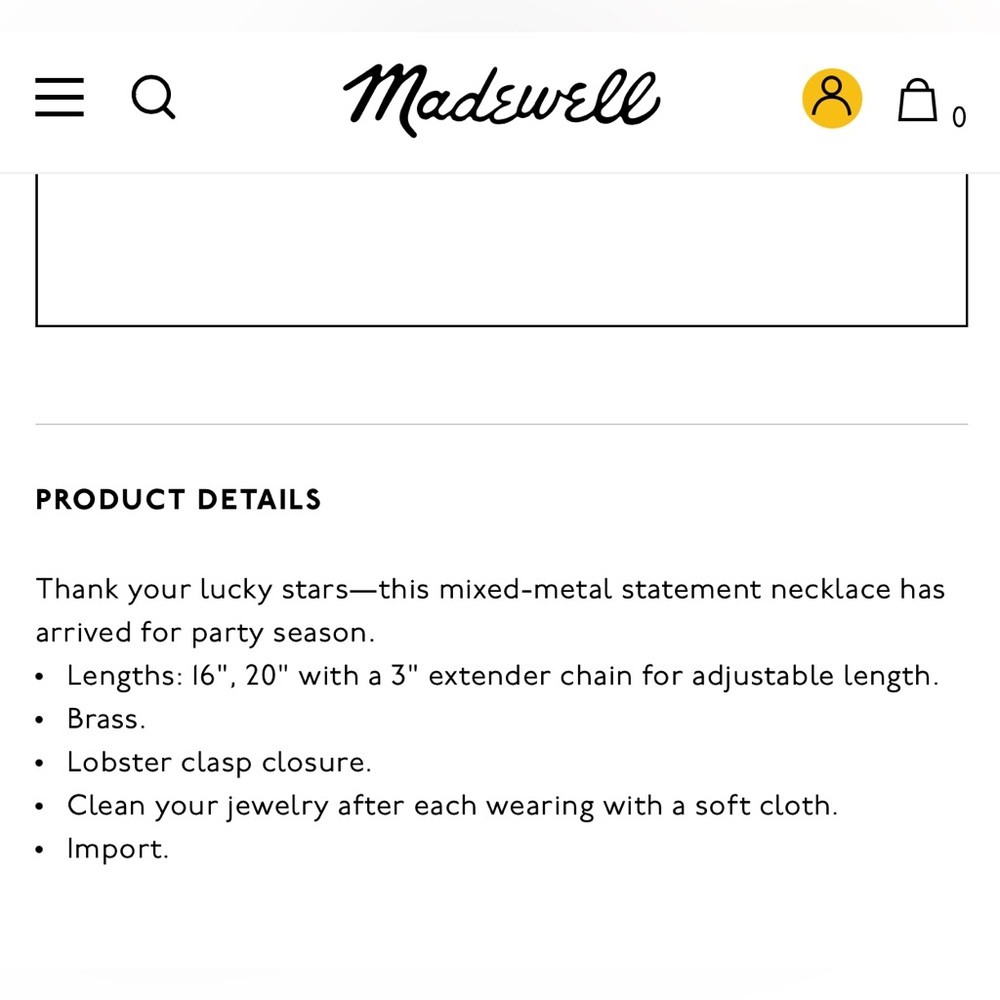The image size is (1000, 1000).
Task: Click the Lobster clasp closure bullet
Action: tap(218, 762)
